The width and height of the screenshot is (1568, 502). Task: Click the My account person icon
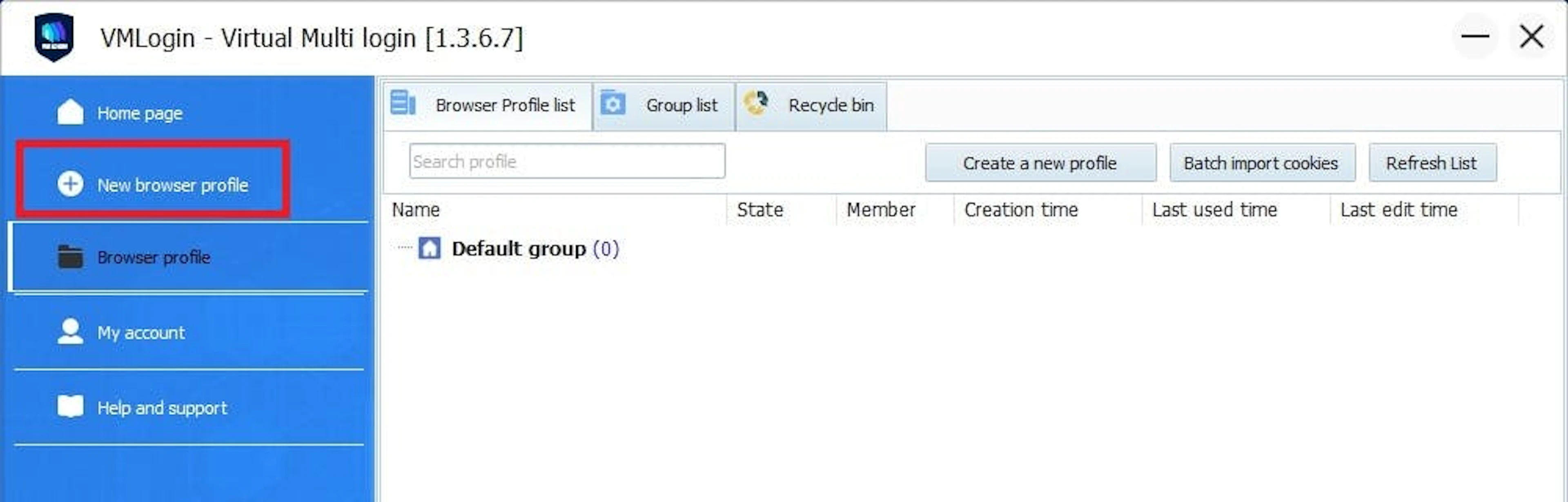pyautogui.click(x=70, y=332)
